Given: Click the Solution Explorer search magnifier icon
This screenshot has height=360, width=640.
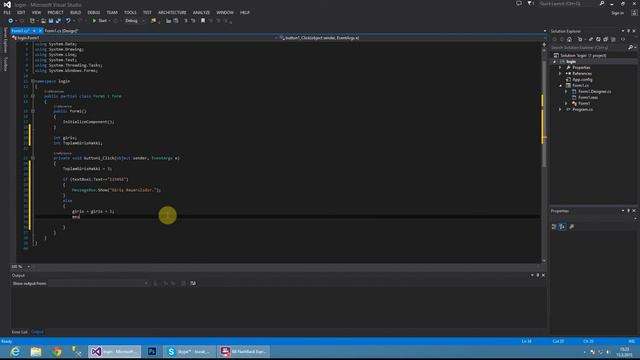Looking at the screenshot, I should 631,47.
